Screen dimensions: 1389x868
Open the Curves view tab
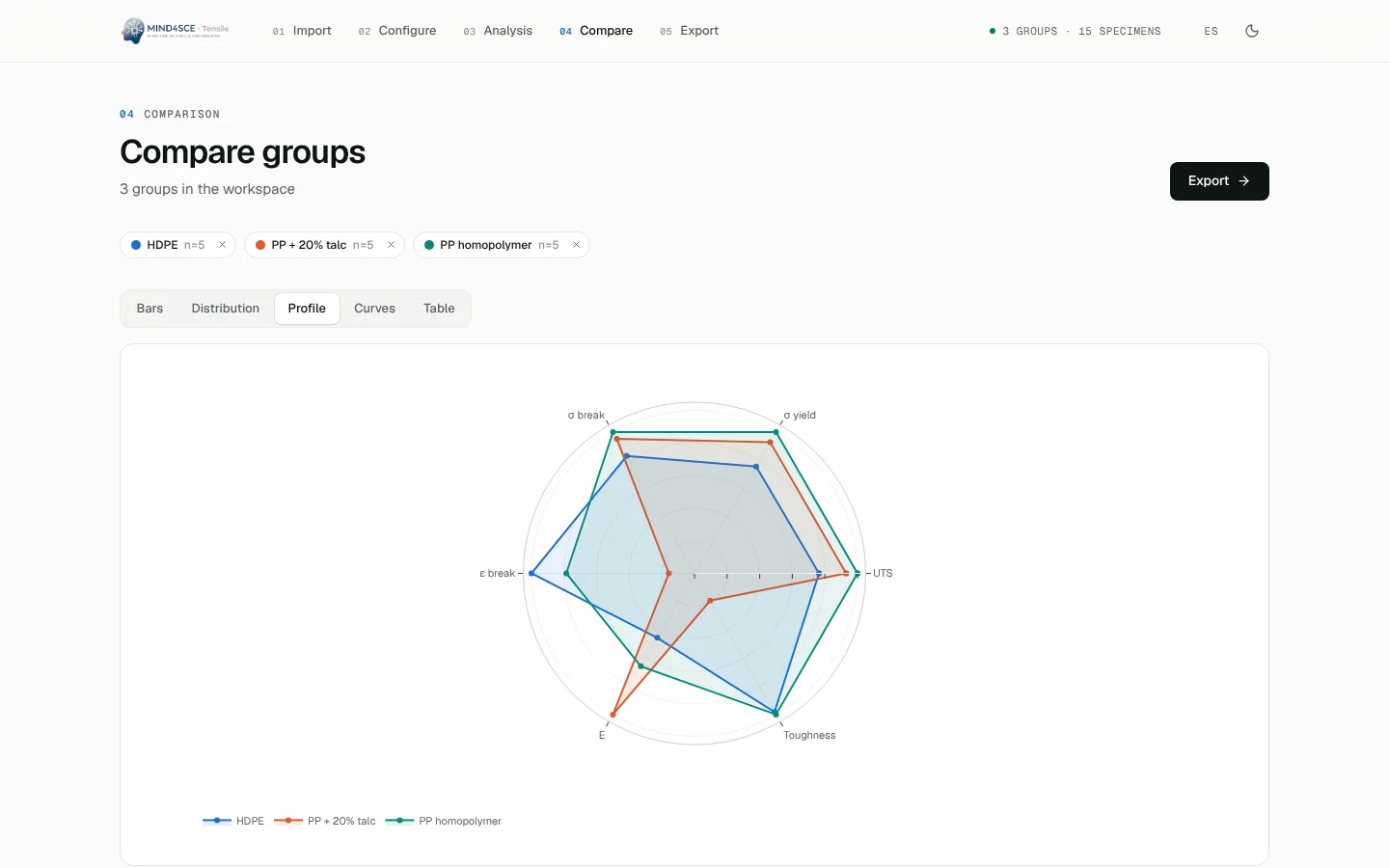[x=374, y=309]
